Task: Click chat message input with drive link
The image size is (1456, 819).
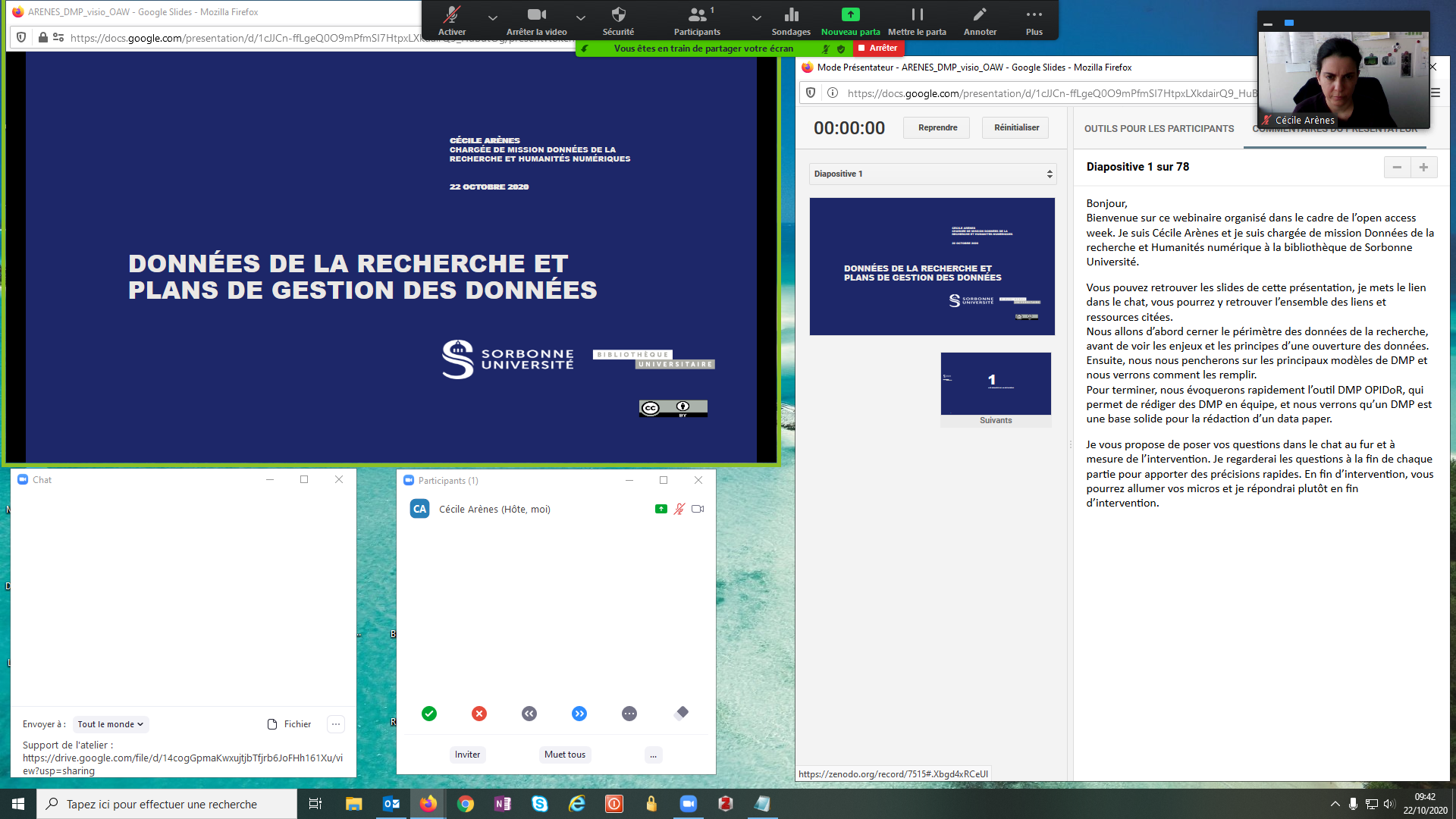Action: (x=183, y=758)
